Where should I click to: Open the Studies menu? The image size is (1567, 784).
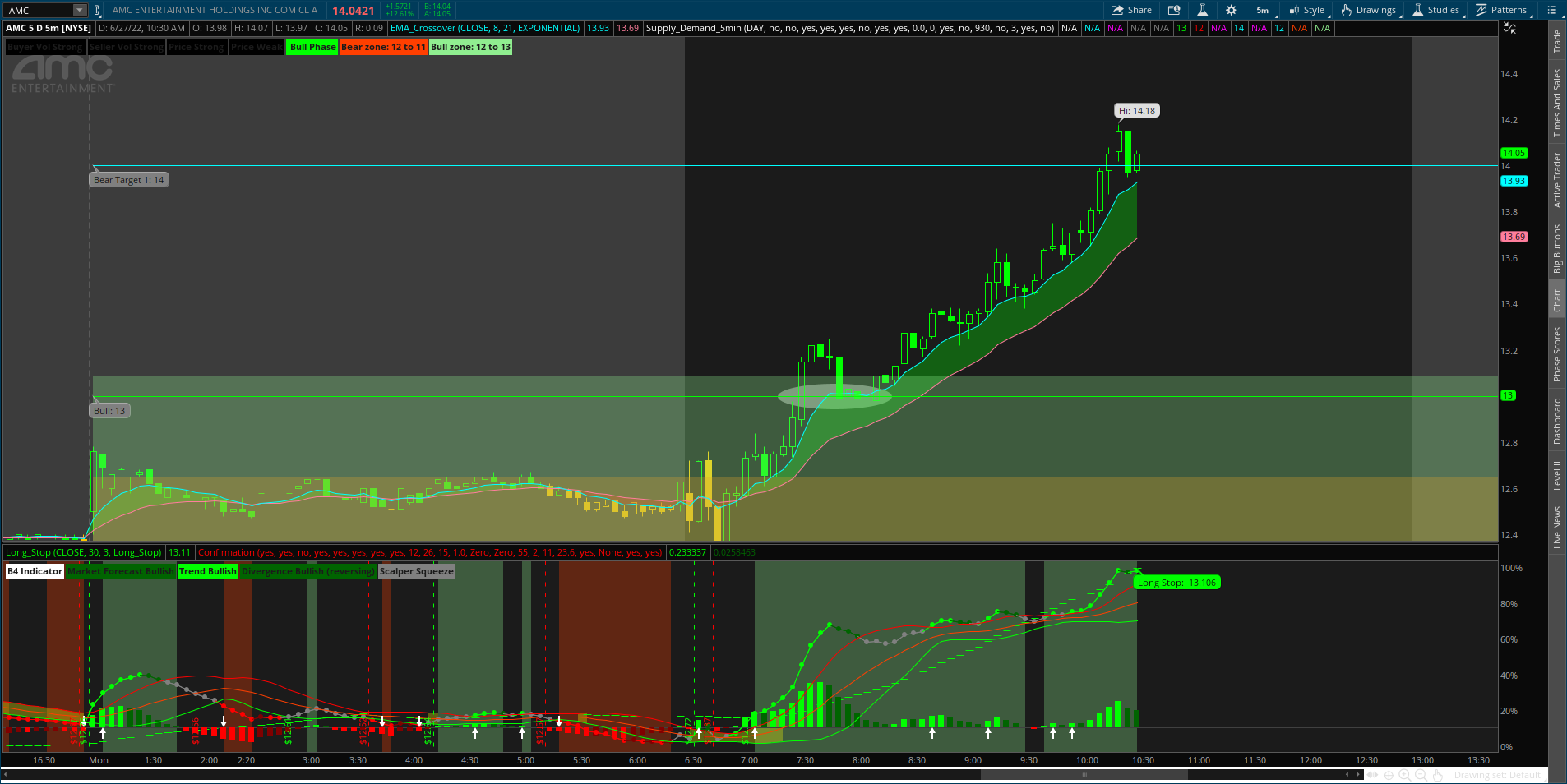point(1436,10)
